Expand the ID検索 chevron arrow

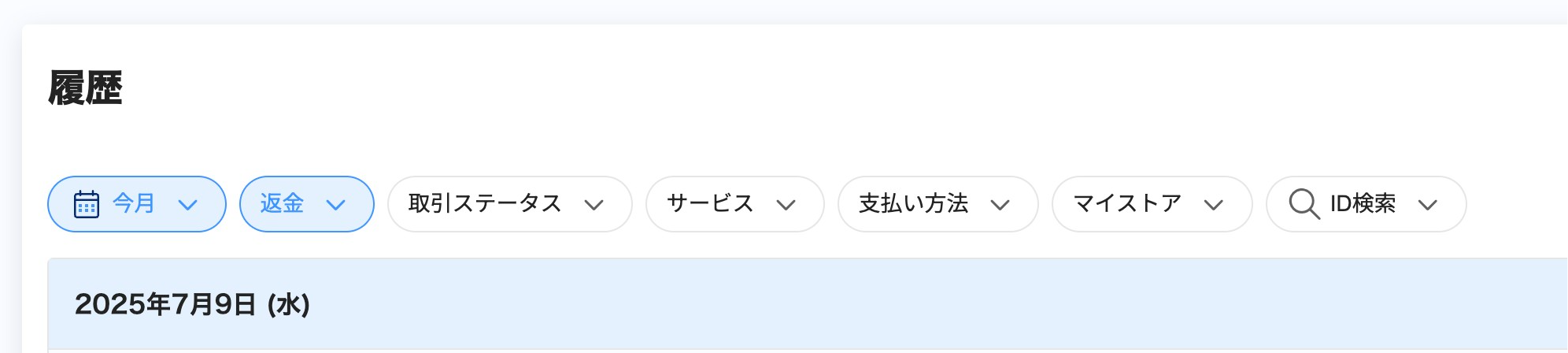(x=1428, y=205)
